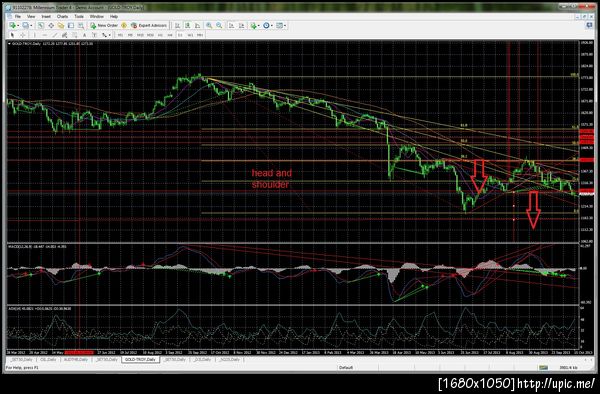Set timeframe to M15
The height and width of the screenshot is (394, 600).
tap(140, 35)
